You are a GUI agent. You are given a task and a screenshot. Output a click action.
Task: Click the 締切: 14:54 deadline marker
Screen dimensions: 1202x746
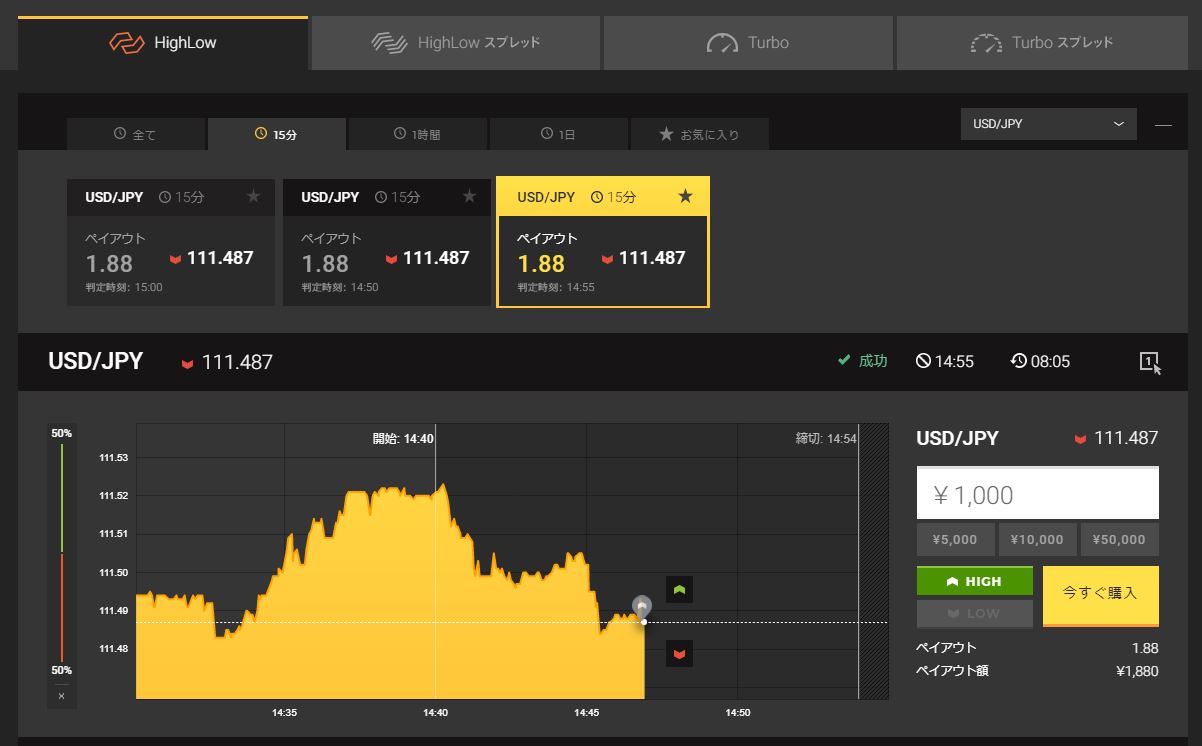point(826,438)
